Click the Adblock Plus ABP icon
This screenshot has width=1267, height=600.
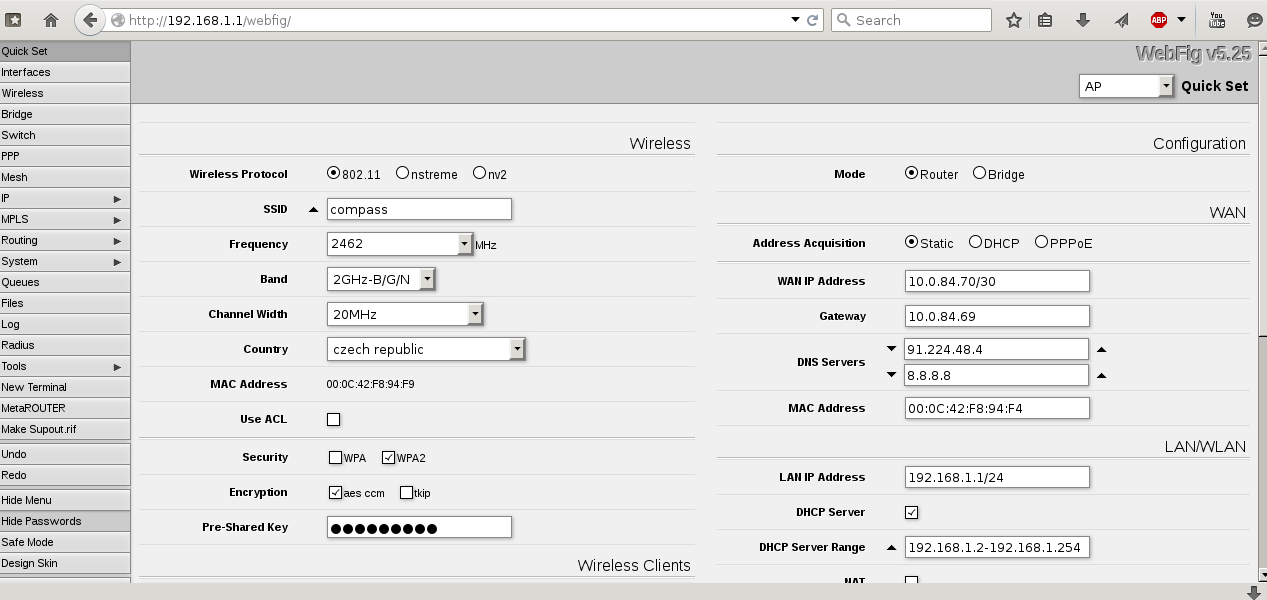(1159, 20)
